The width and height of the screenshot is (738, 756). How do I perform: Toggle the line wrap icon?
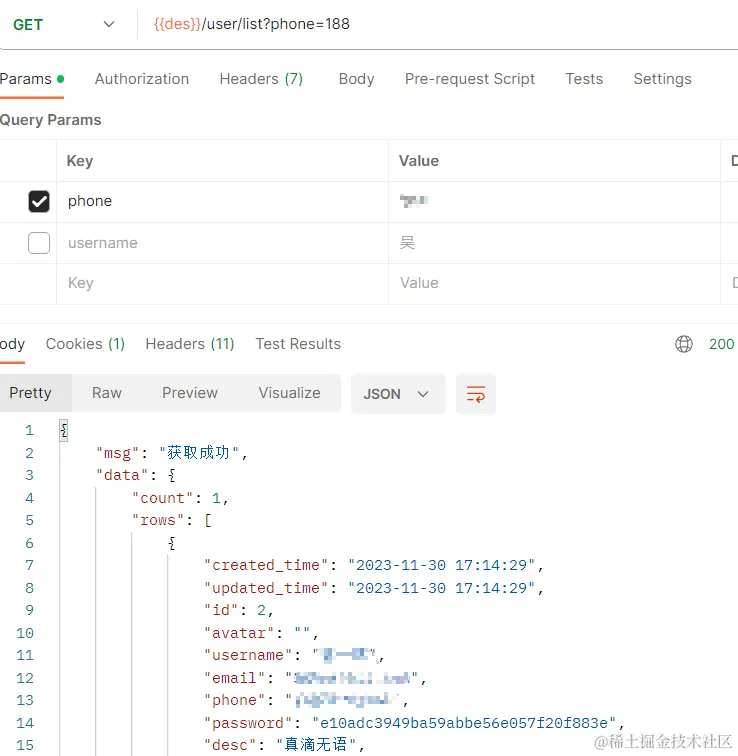click(x=476, y=394)
